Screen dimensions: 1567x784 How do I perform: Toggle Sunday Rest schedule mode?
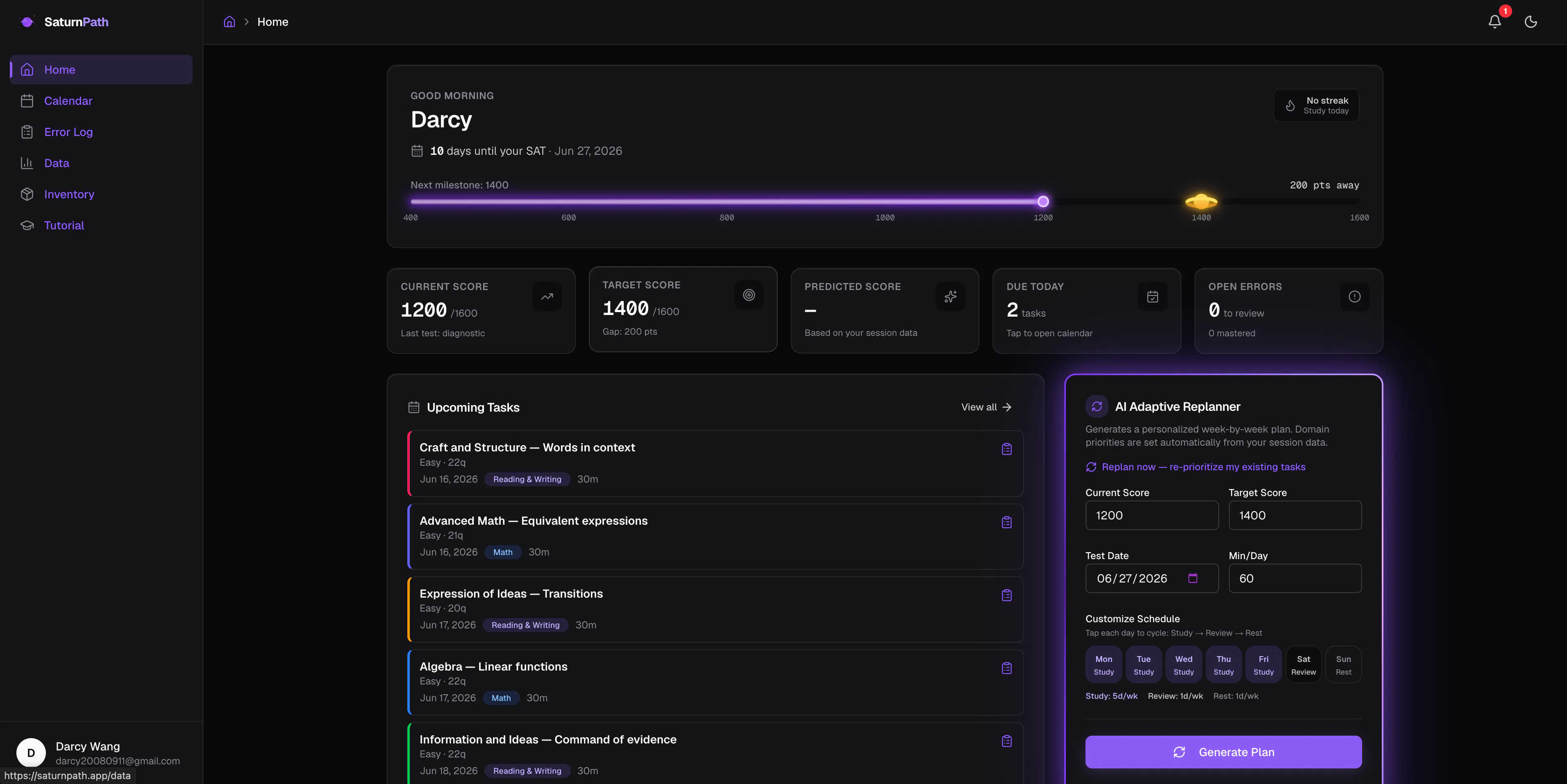click(x=1343, y=665)
